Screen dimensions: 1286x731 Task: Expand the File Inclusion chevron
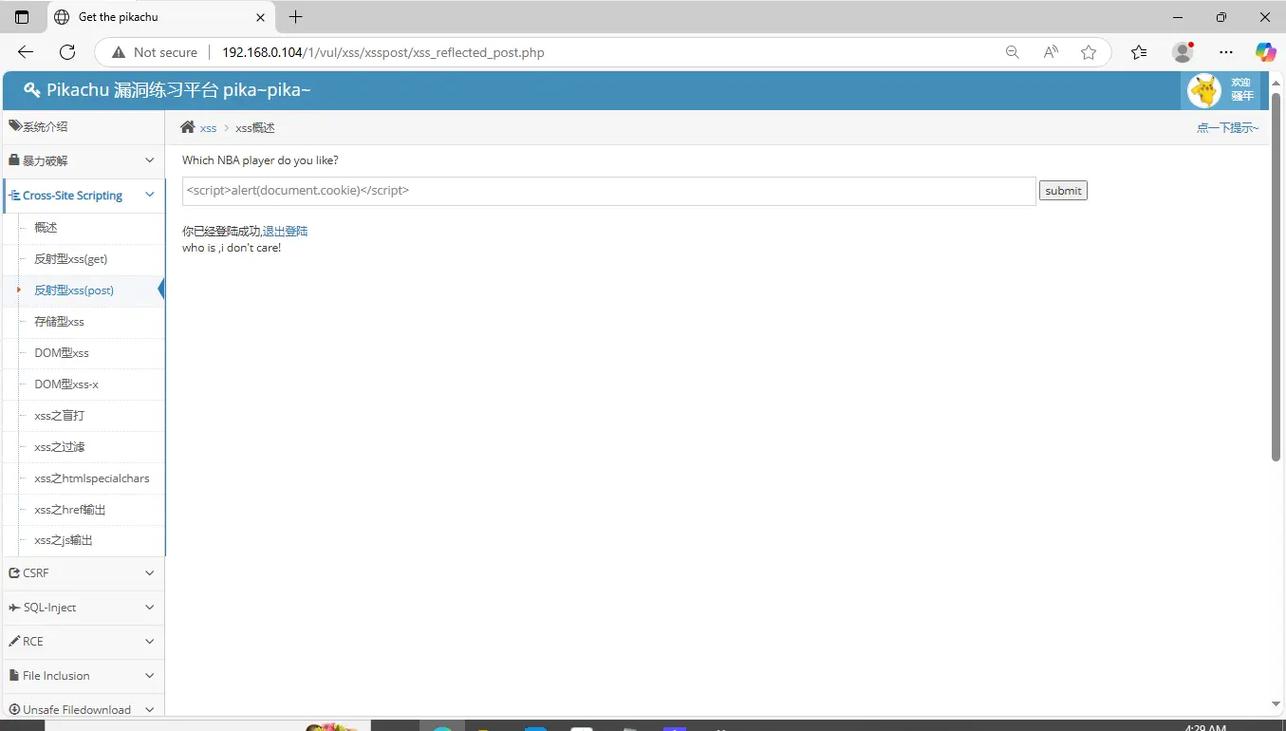pyautogui.click(x=150, y=675)
